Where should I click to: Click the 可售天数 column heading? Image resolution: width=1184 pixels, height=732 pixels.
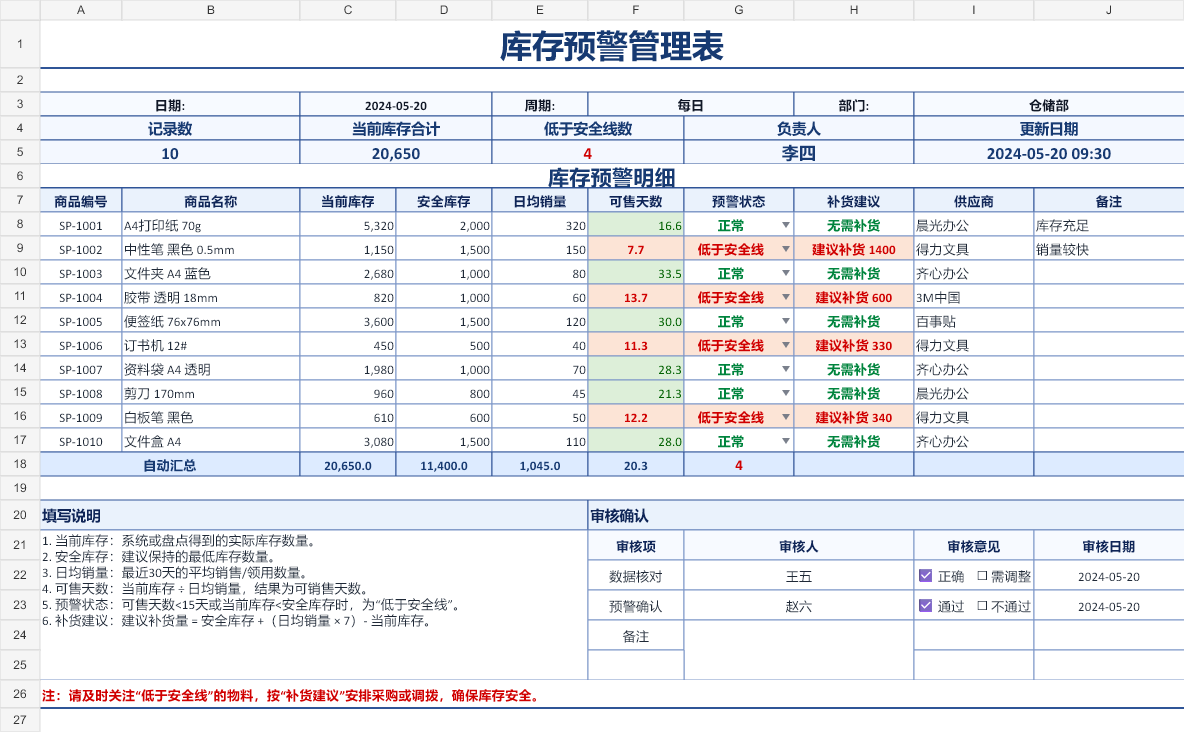pyautogui.click(x=636, y=202)
